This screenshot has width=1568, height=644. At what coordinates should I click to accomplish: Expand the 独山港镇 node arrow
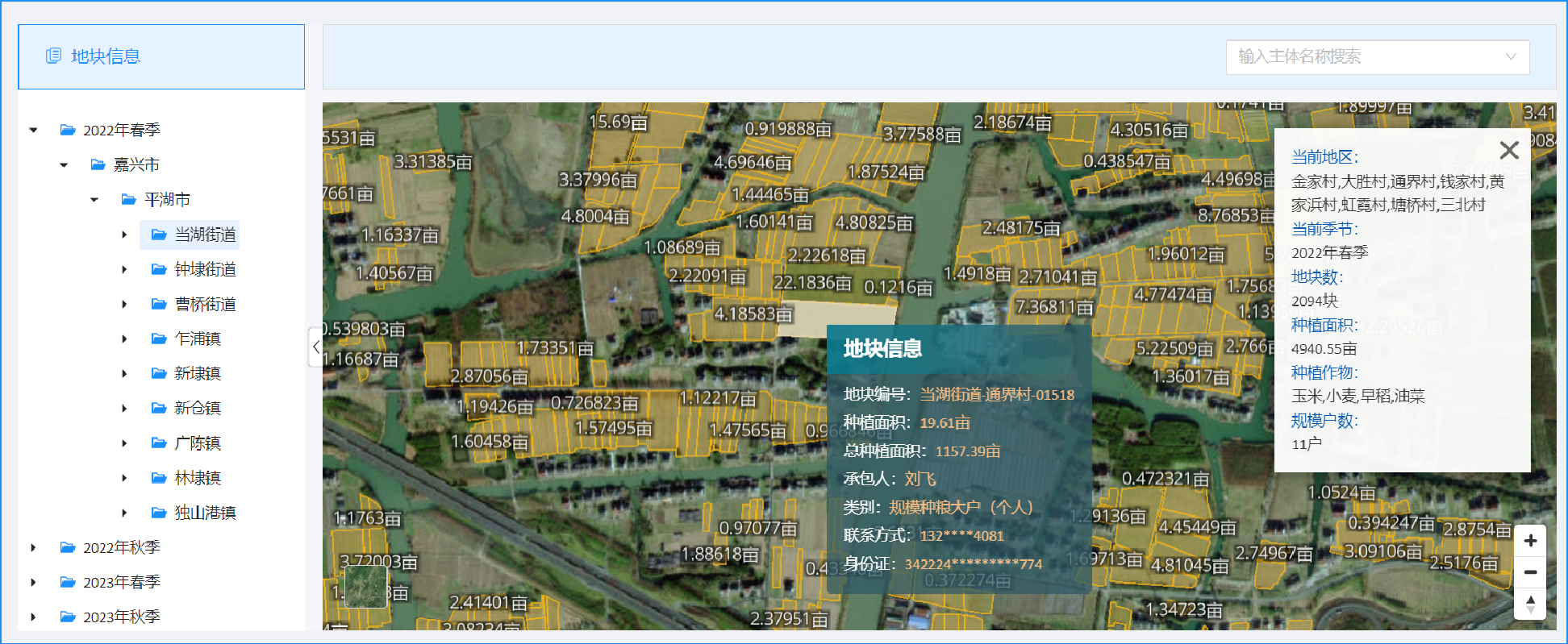coord(124,513)
